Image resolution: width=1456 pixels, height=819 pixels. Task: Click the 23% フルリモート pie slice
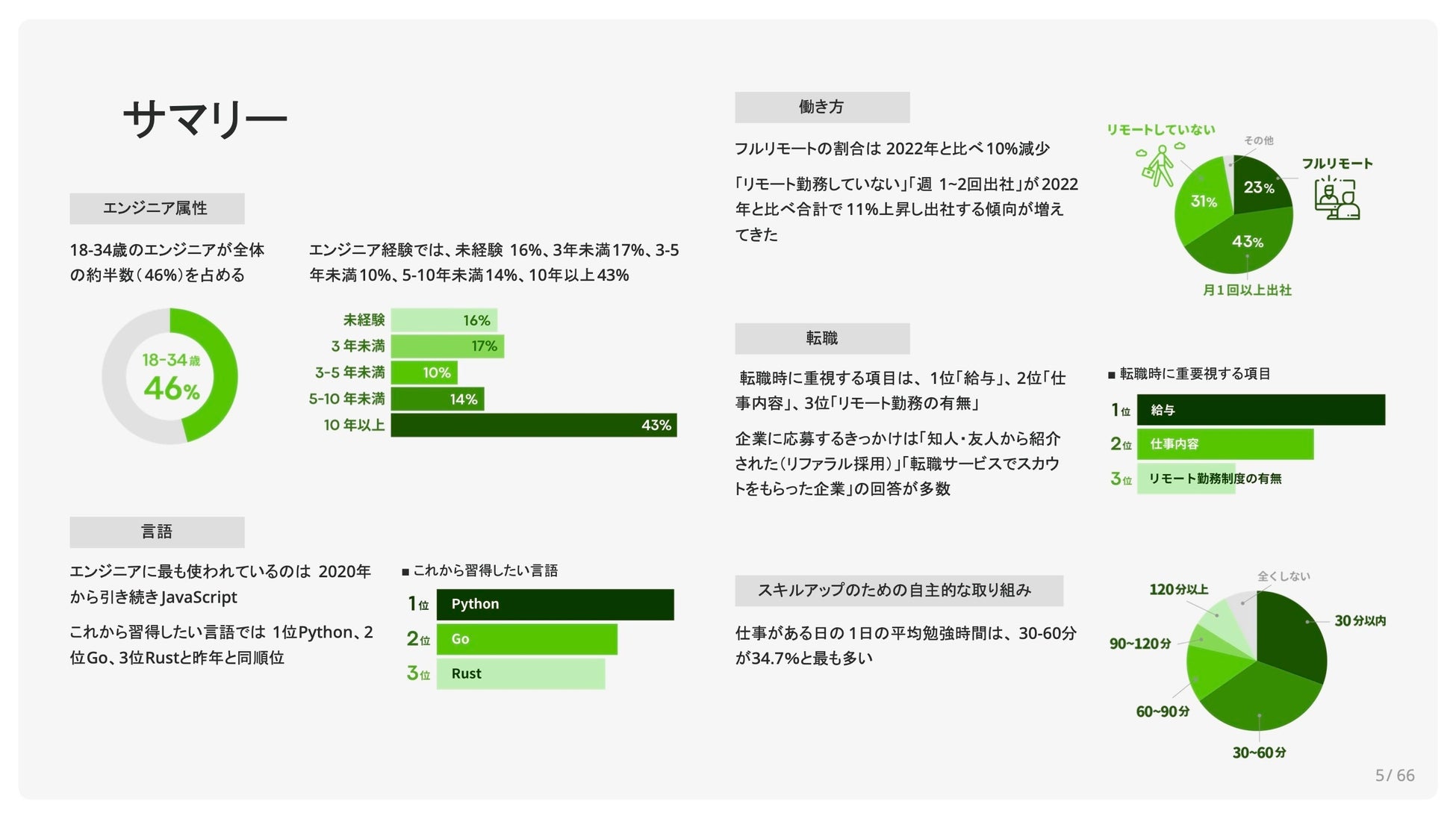(x=1260, y=187)
